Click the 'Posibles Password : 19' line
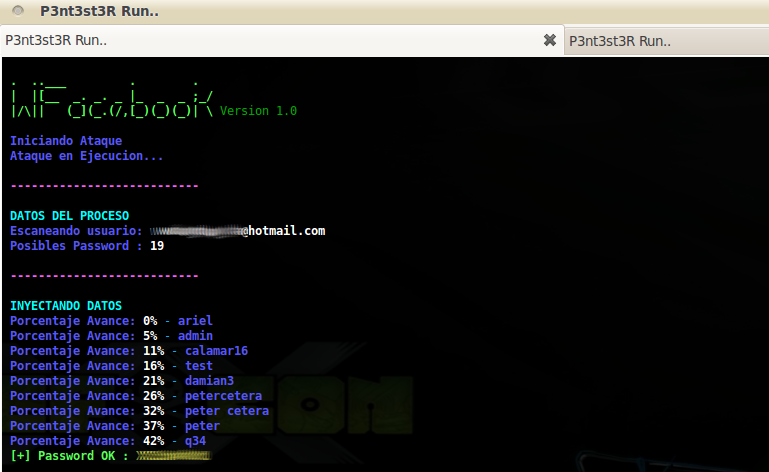Viewport: 769px width, 472px height. [87, 246]
